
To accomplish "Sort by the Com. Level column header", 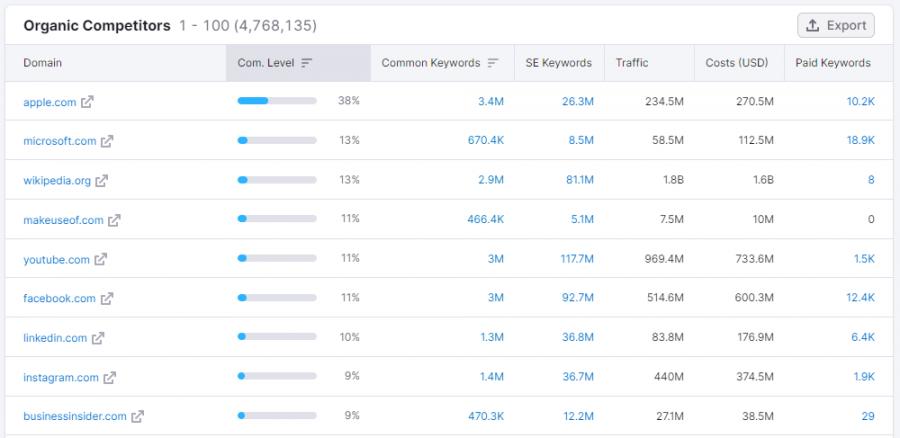I will pyautogui.click(x=298, y=63).
